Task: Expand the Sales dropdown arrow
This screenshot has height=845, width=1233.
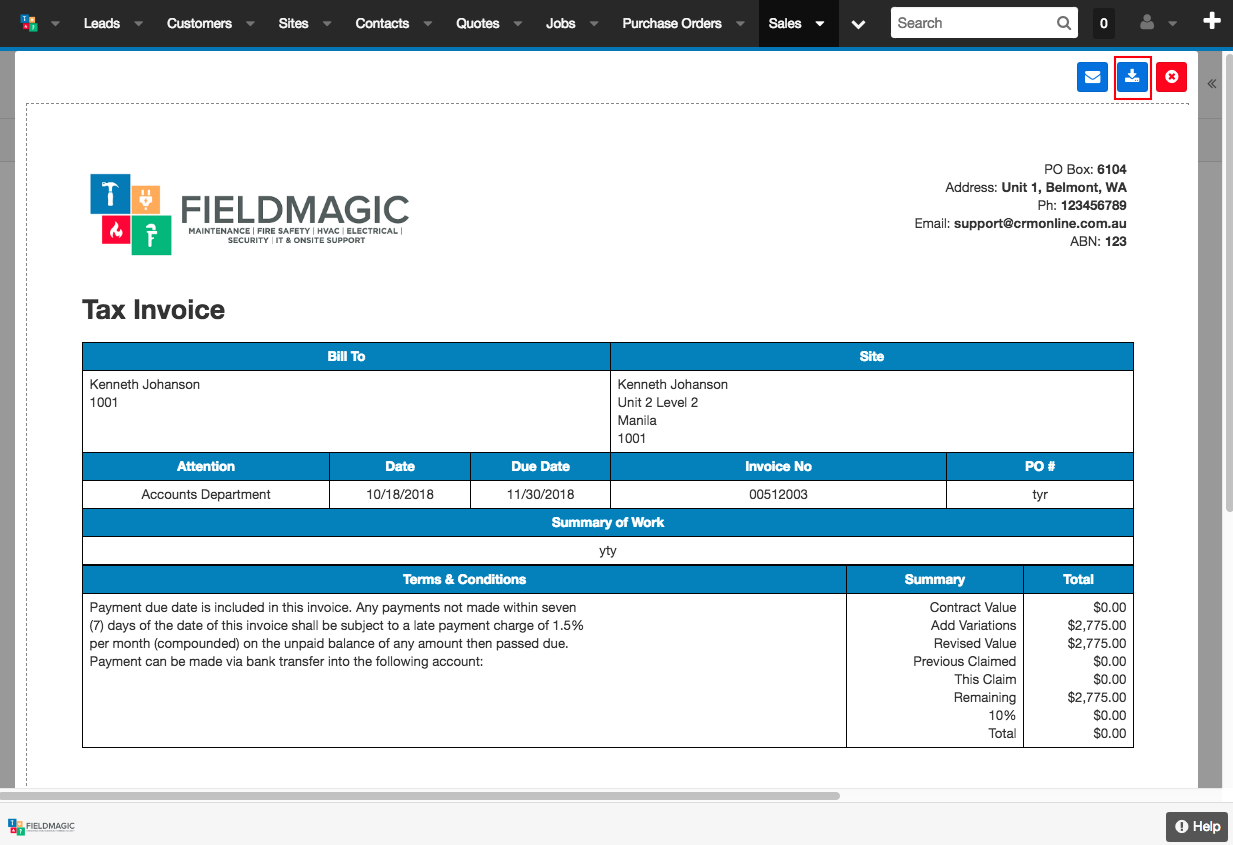Action: click(x=820, y=24)
